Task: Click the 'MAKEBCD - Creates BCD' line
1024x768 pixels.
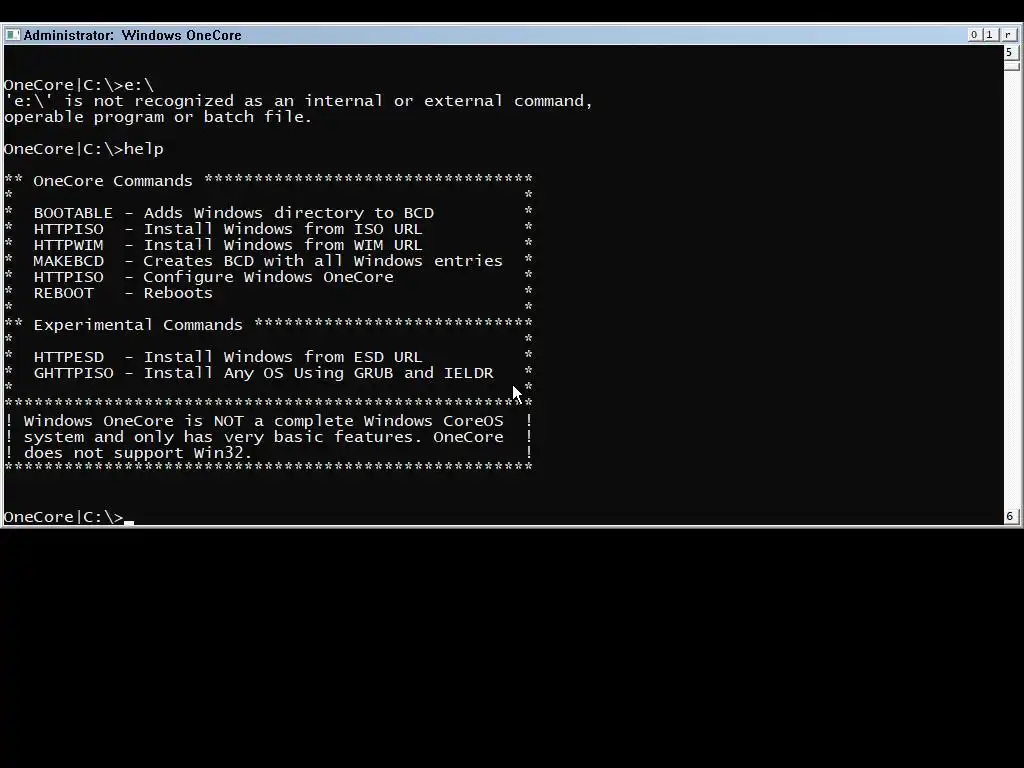Action: click(268, 261)
